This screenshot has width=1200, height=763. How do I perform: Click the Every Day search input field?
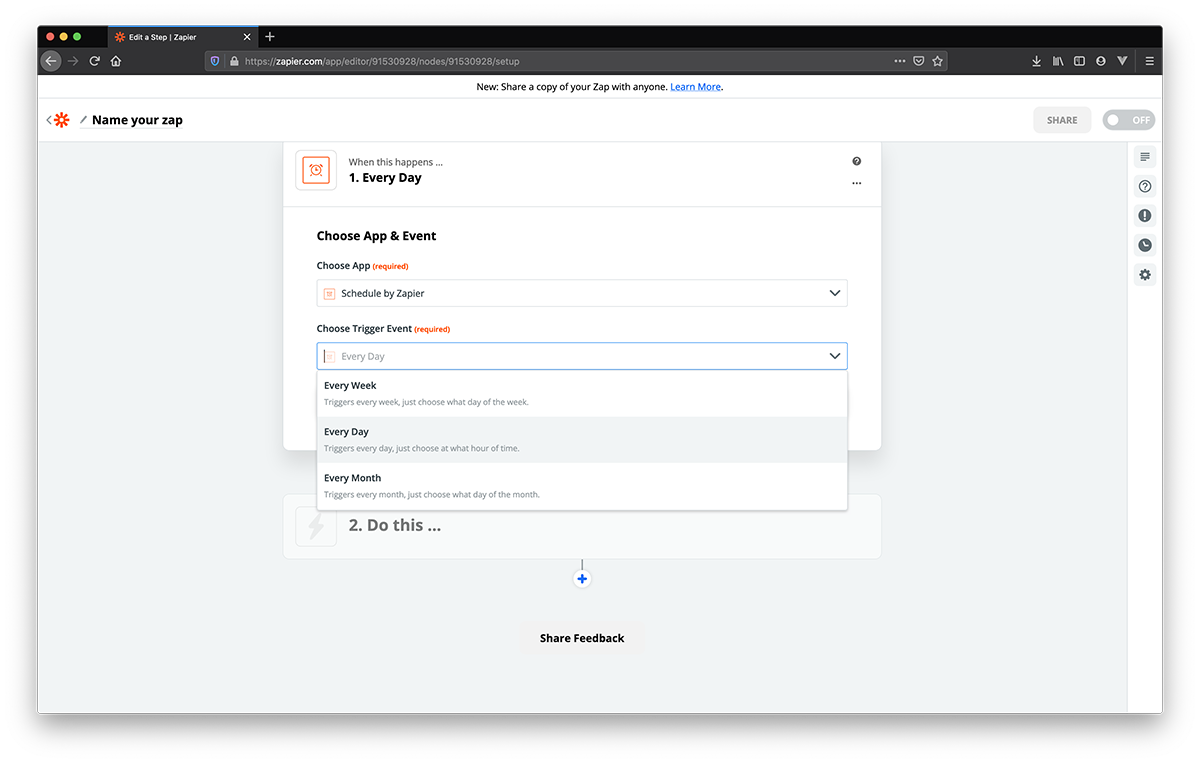[580, 356]
